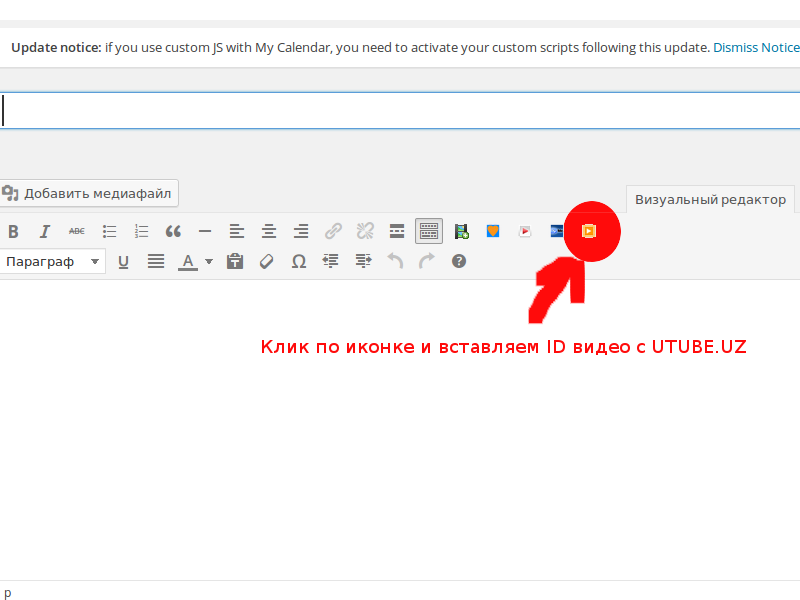
Task: Toggle bold formatting
Action: [x=13, y=231]
